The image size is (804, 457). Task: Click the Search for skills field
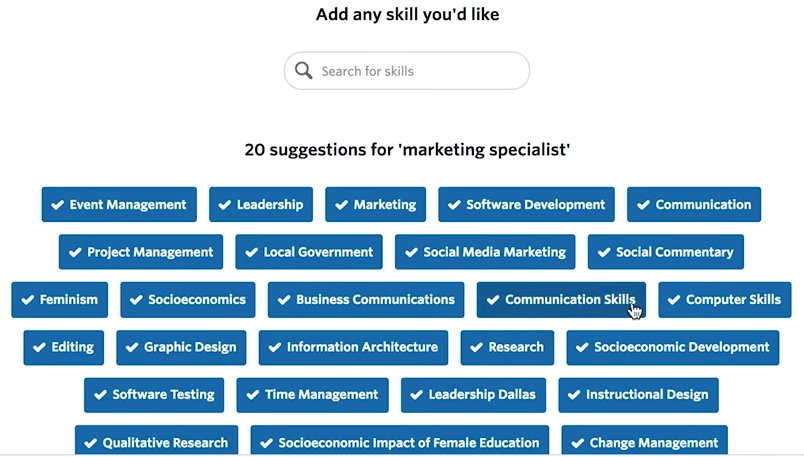(420, 71)
